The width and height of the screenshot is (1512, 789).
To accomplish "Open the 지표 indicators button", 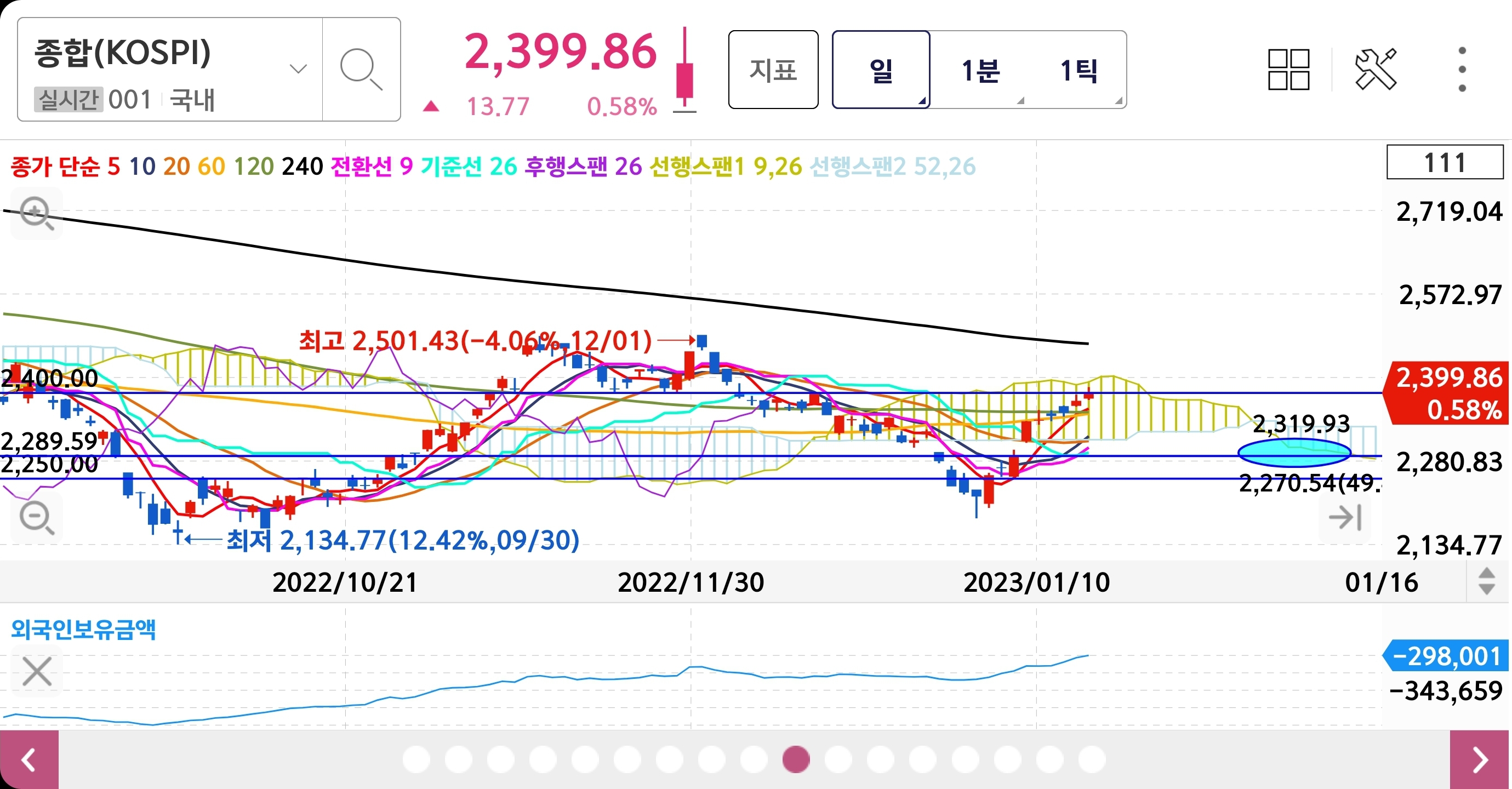I will coord(773,71).
